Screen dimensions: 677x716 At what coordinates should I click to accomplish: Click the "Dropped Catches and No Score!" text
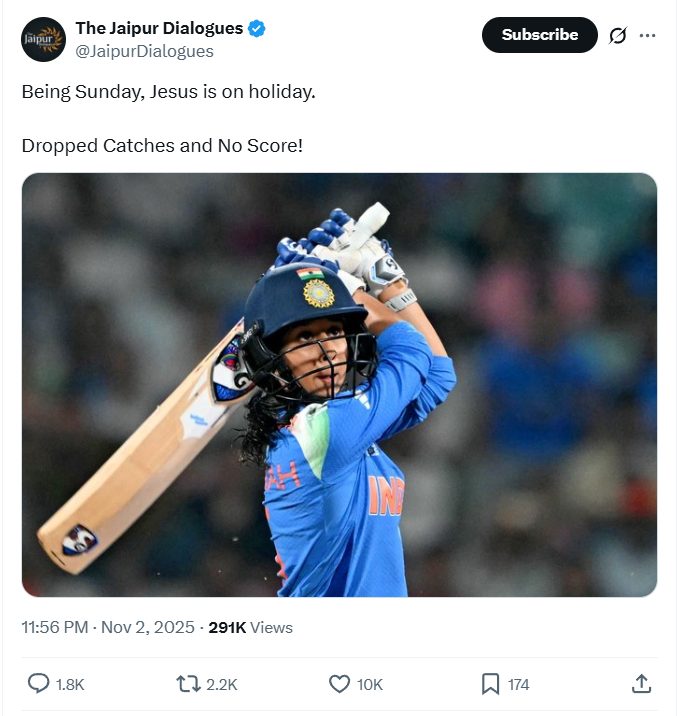click(x=162, y=145)
